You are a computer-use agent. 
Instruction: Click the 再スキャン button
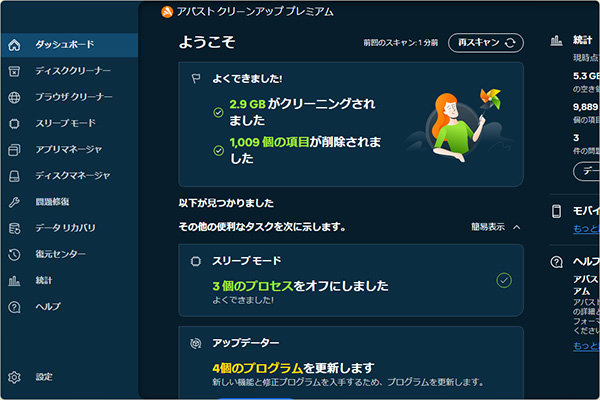(486, 42)
